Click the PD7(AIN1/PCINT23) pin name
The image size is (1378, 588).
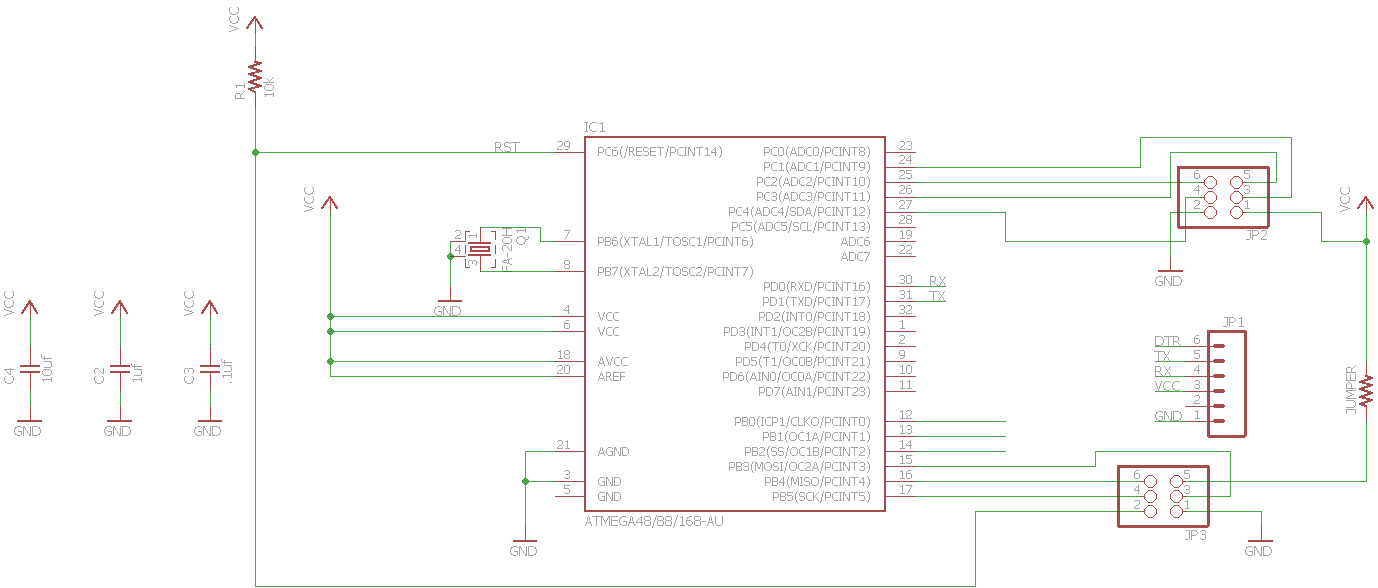point(814,392)
